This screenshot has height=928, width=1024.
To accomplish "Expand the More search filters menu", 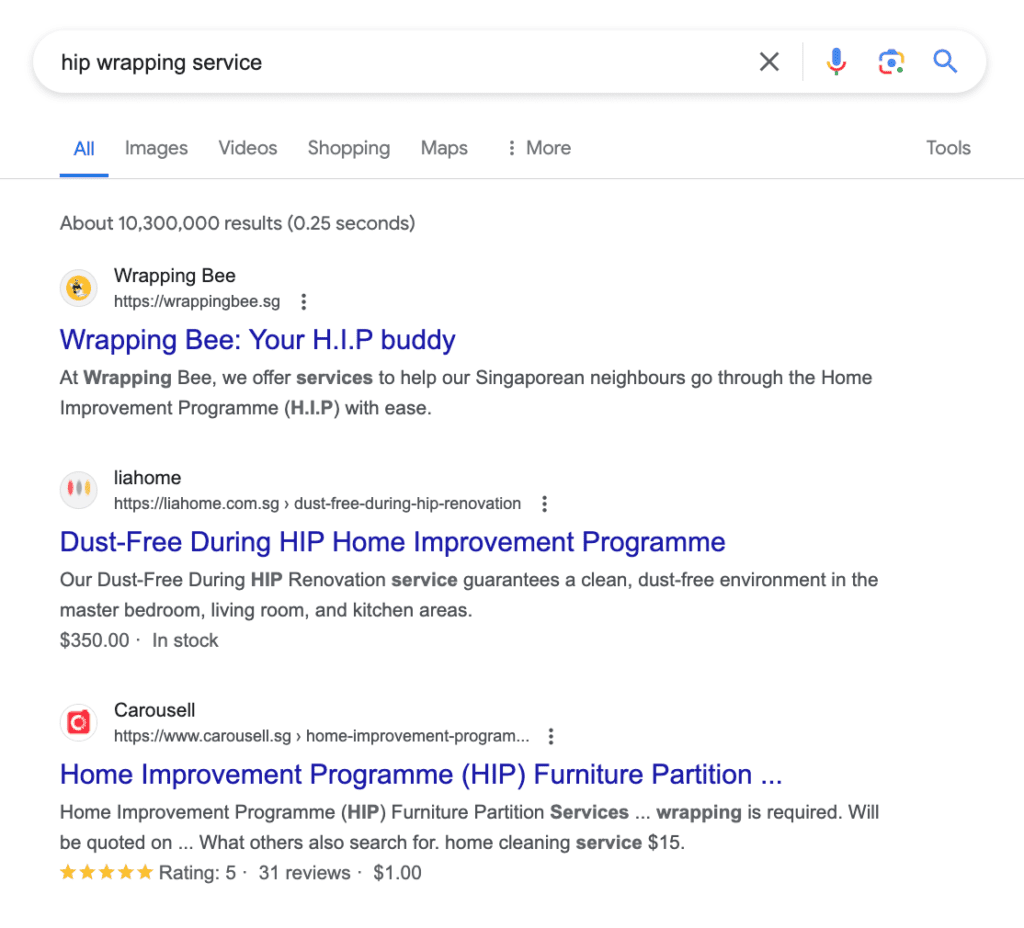I will coord(538,148).
